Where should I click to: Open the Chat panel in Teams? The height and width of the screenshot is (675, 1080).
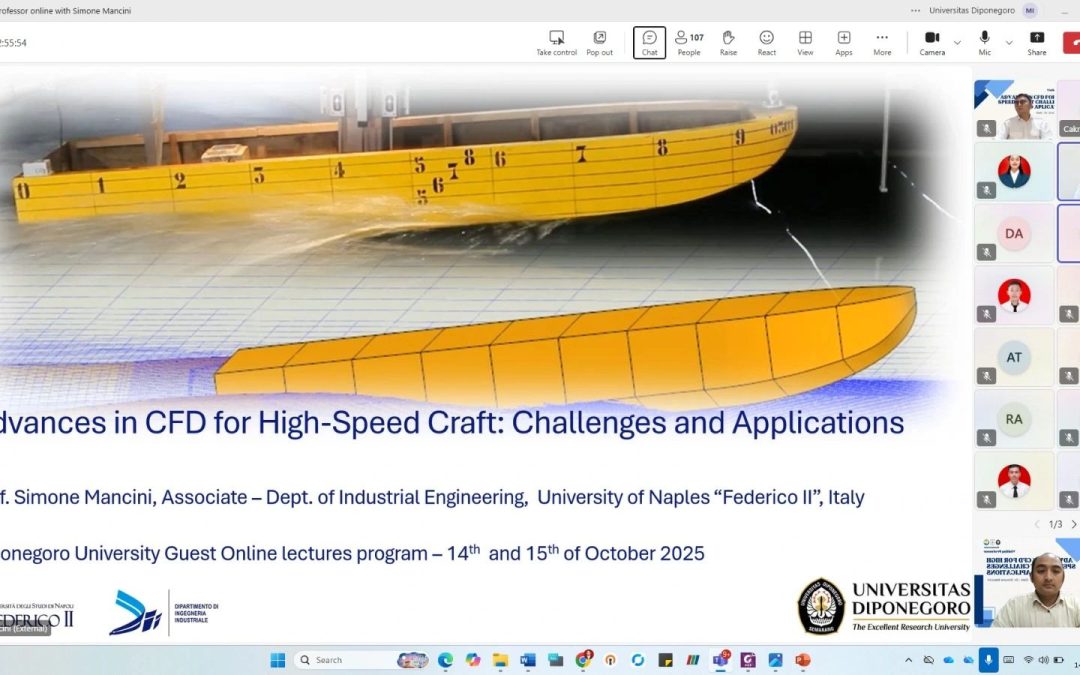tap(649, 42)
